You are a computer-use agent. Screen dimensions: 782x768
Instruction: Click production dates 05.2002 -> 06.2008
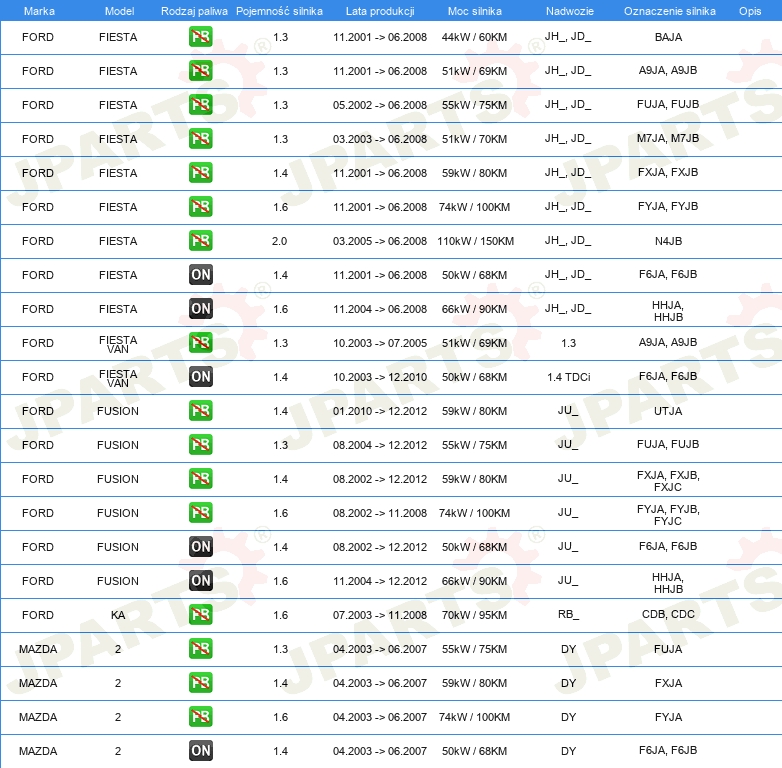(380, 105)
